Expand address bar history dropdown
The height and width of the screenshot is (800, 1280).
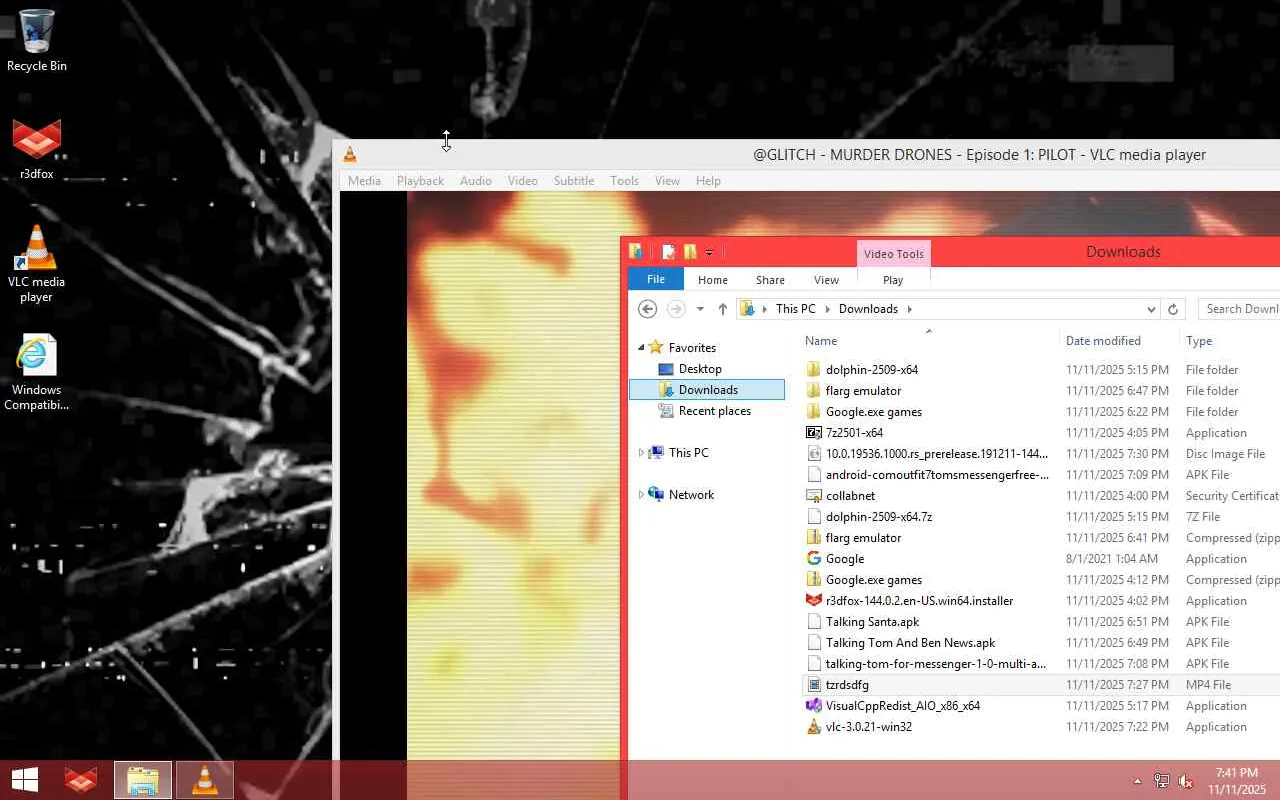(1151, 309)
